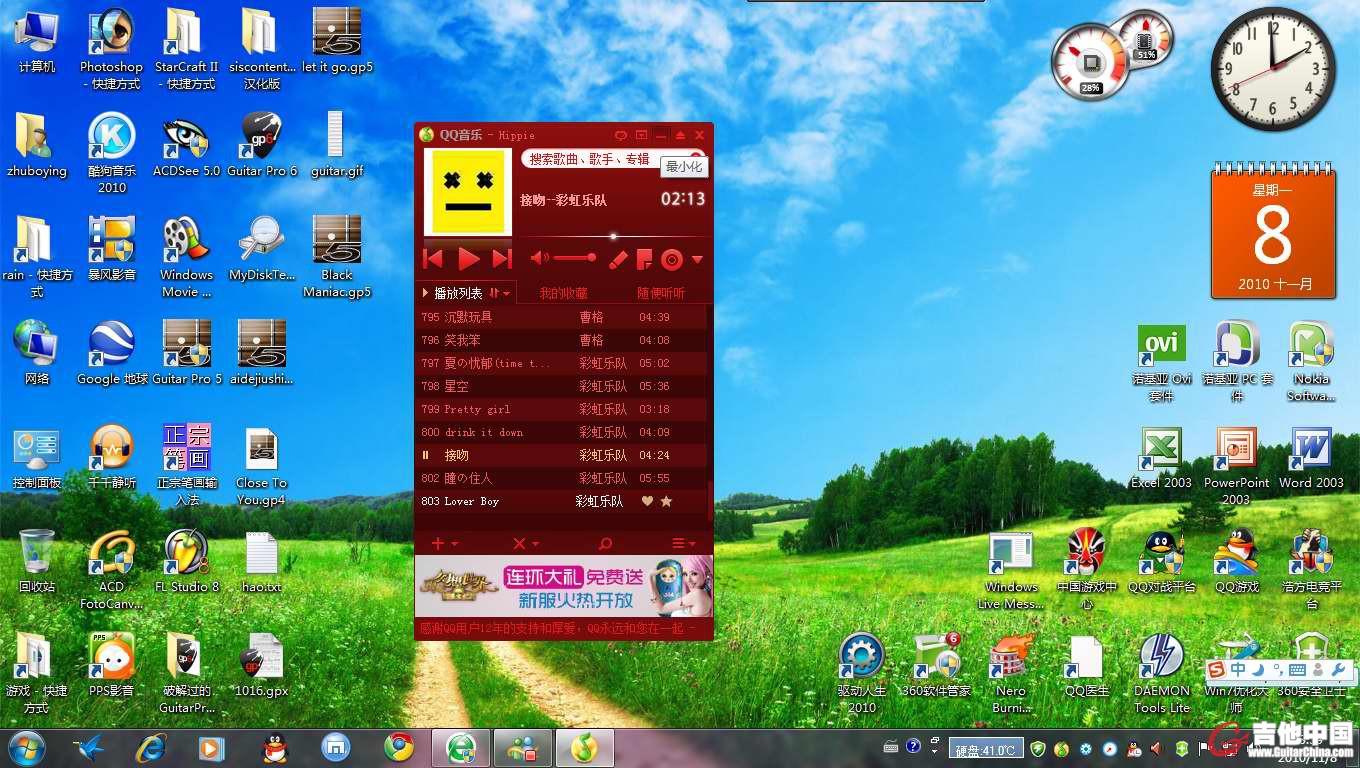Select song 795 沉默玩具
Image resolution: width=1360 pixels, height=768 pixels.
point(561,317)
